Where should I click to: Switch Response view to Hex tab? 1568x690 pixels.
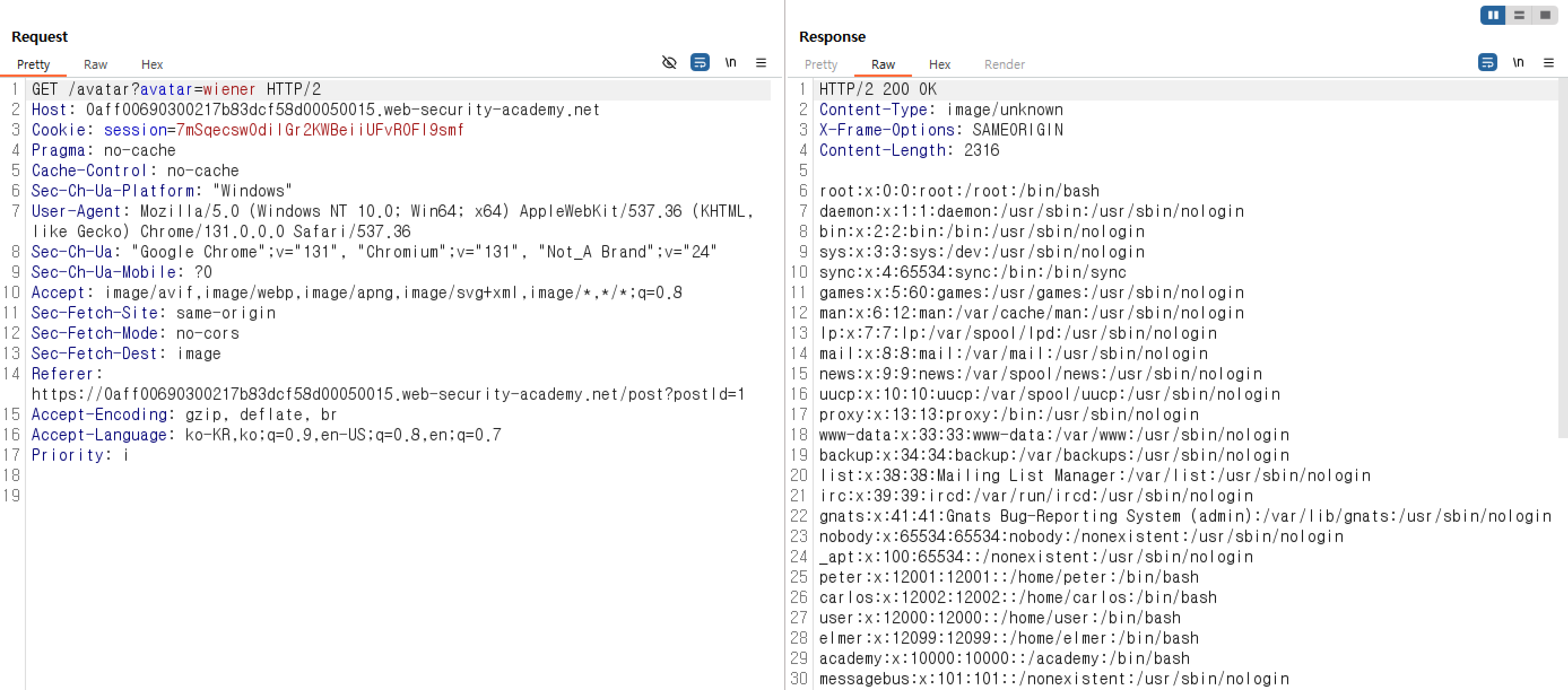click(940, 64)
